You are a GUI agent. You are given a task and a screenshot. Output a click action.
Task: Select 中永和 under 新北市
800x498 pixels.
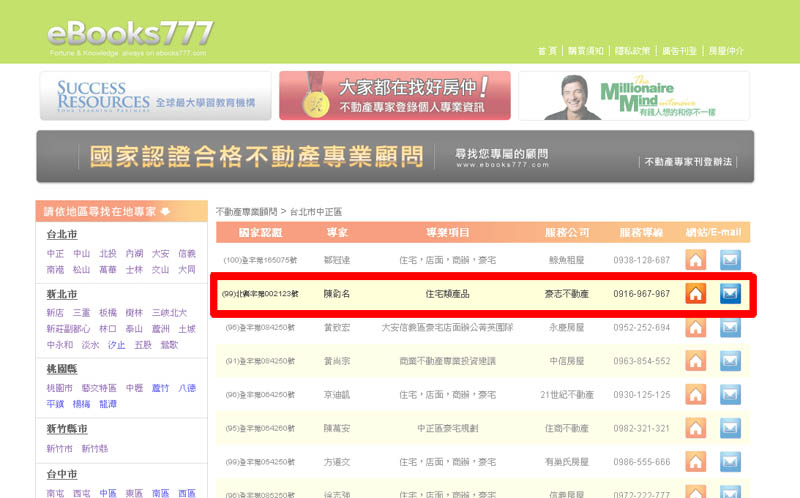coord(60,345)
